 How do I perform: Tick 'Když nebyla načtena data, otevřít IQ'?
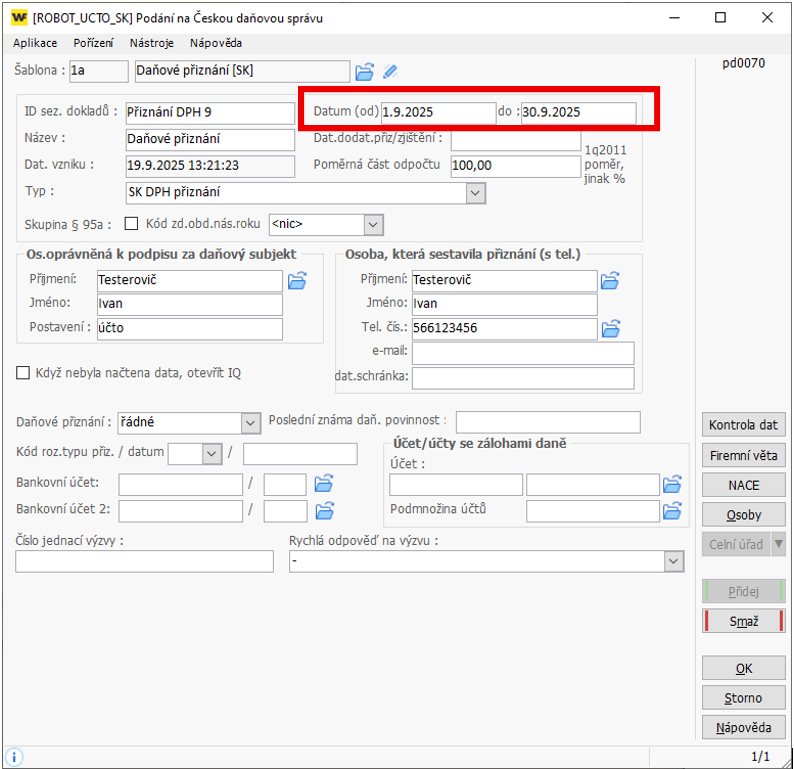[x=23, y=373]
